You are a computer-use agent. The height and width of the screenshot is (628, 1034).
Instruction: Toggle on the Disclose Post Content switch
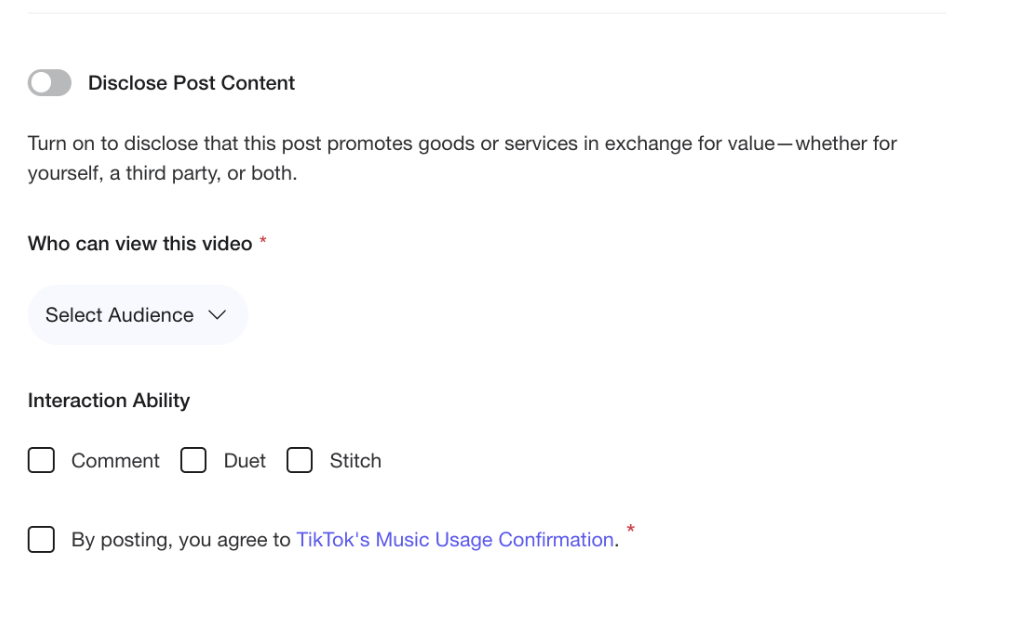tap(50, 83)
